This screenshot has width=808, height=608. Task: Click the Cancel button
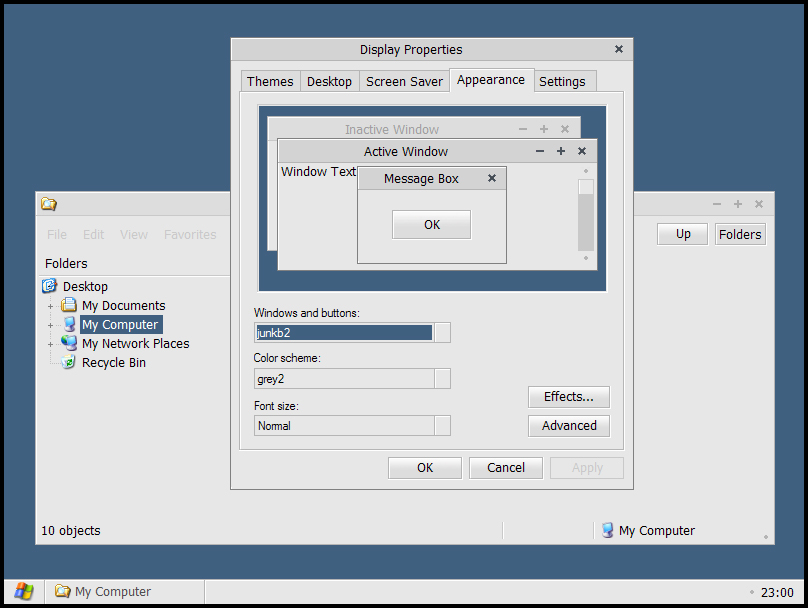coord(506,468)
